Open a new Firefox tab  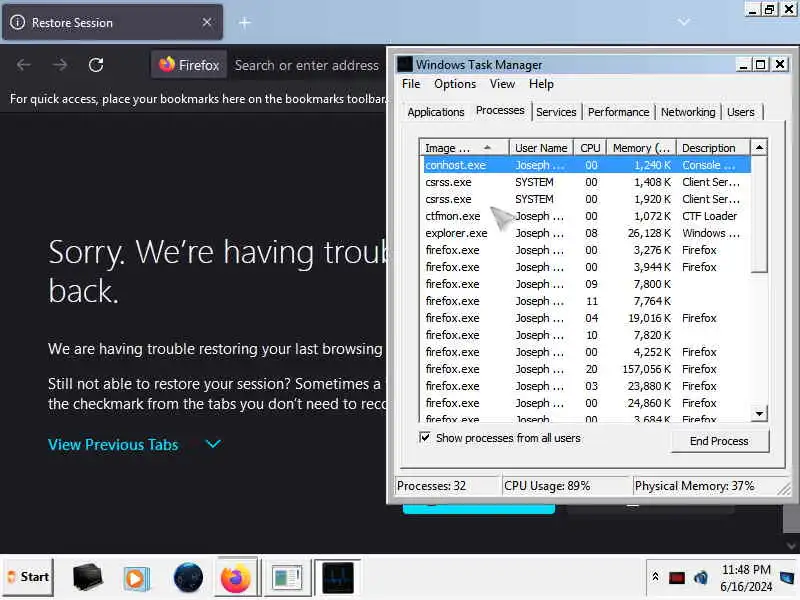click(x=245, y=22)
